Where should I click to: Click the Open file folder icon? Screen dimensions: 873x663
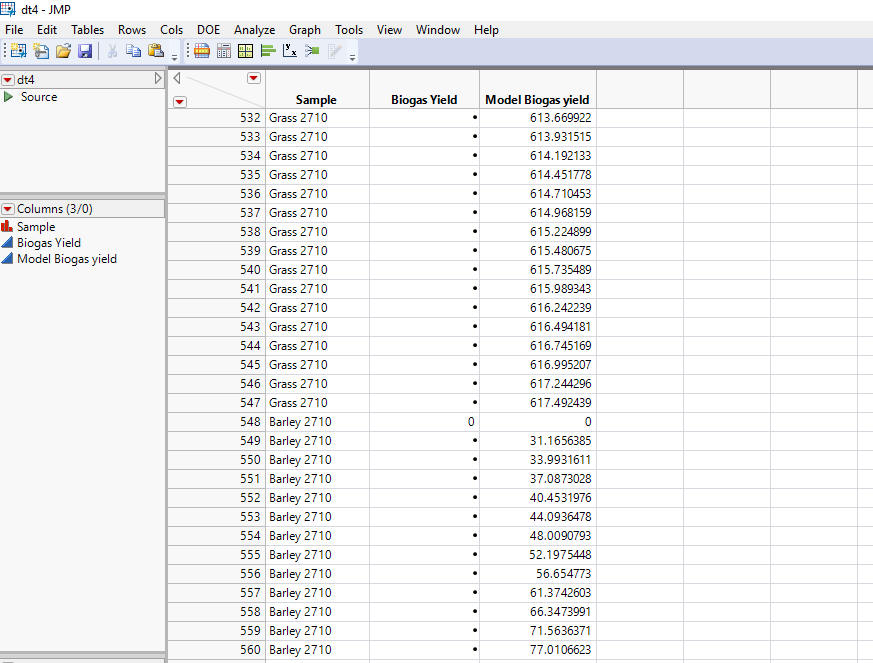pos(63,51)
